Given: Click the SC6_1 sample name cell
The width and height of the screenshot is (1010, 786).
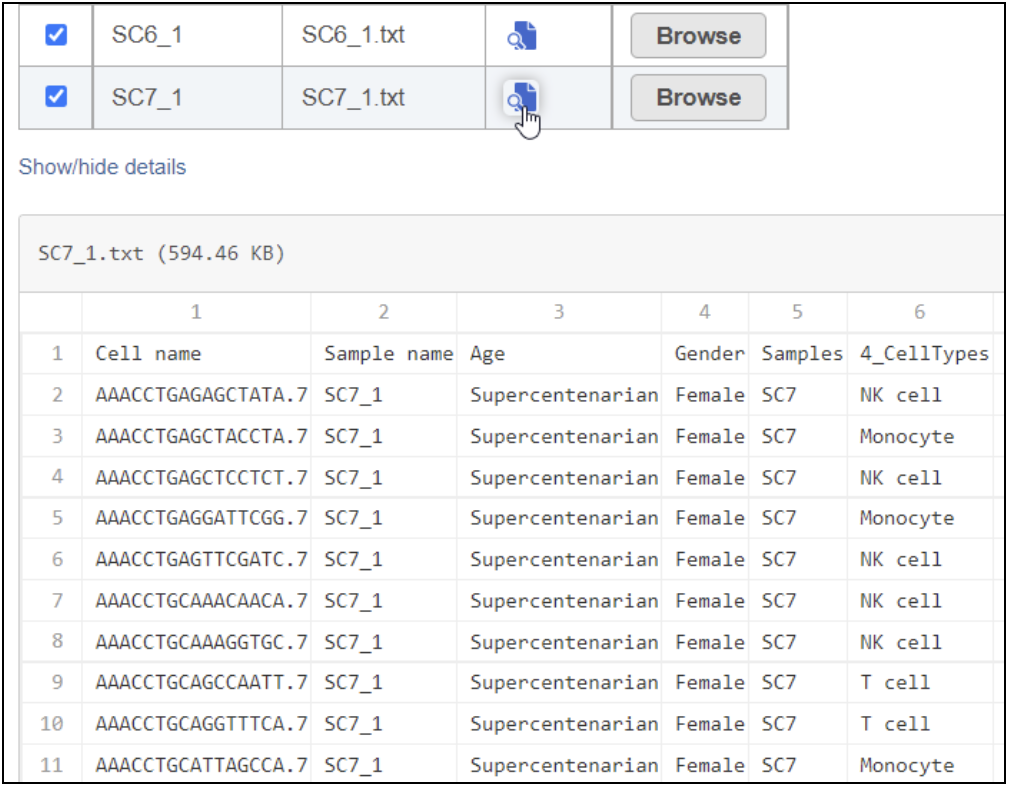Looking at the screenshot, I should pyautogui.click(x=147, y=36).
